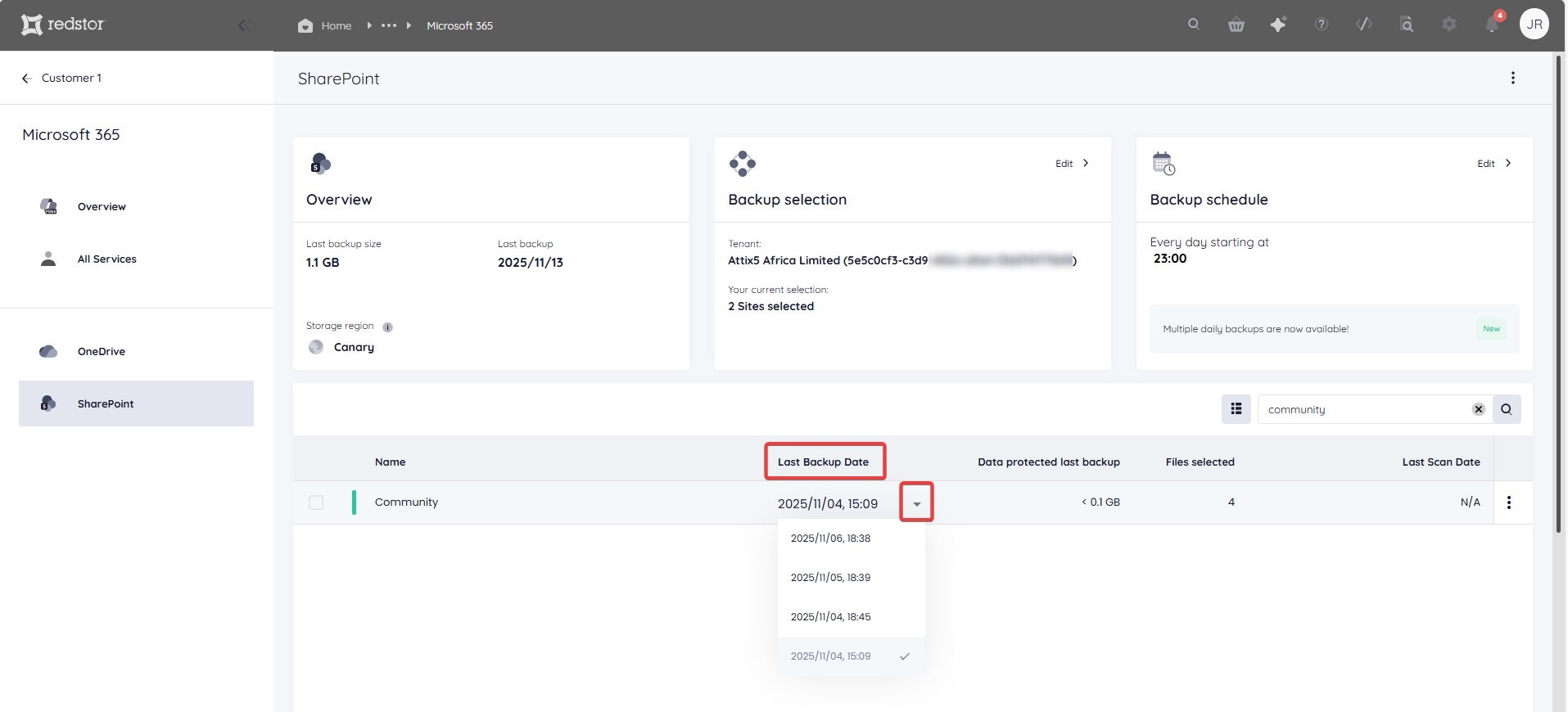Click the Multiple daily backups banner
1568x712 pixels.
pyautogui.click(x=1334, y=329)
